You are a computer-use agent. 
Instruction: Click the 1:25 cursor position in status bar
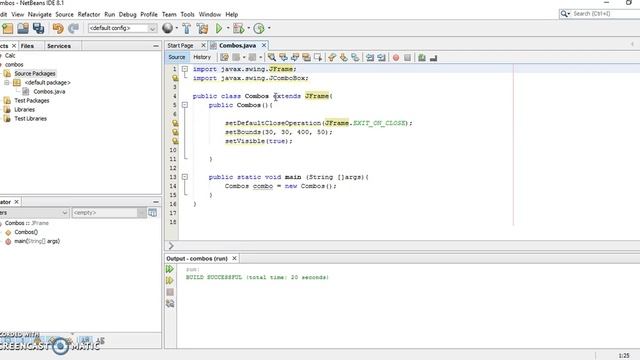point(624,356)
